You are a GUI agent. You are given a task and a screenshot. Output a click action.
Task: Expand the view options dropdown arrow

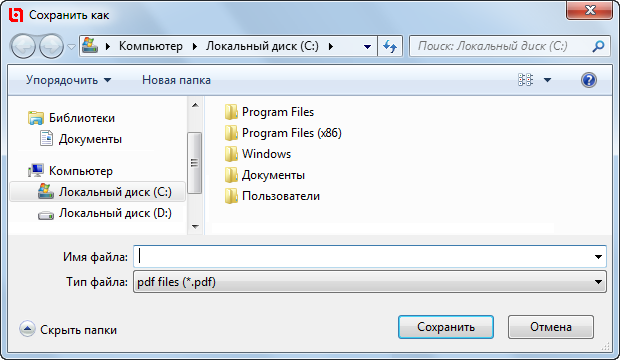[547, 80]
